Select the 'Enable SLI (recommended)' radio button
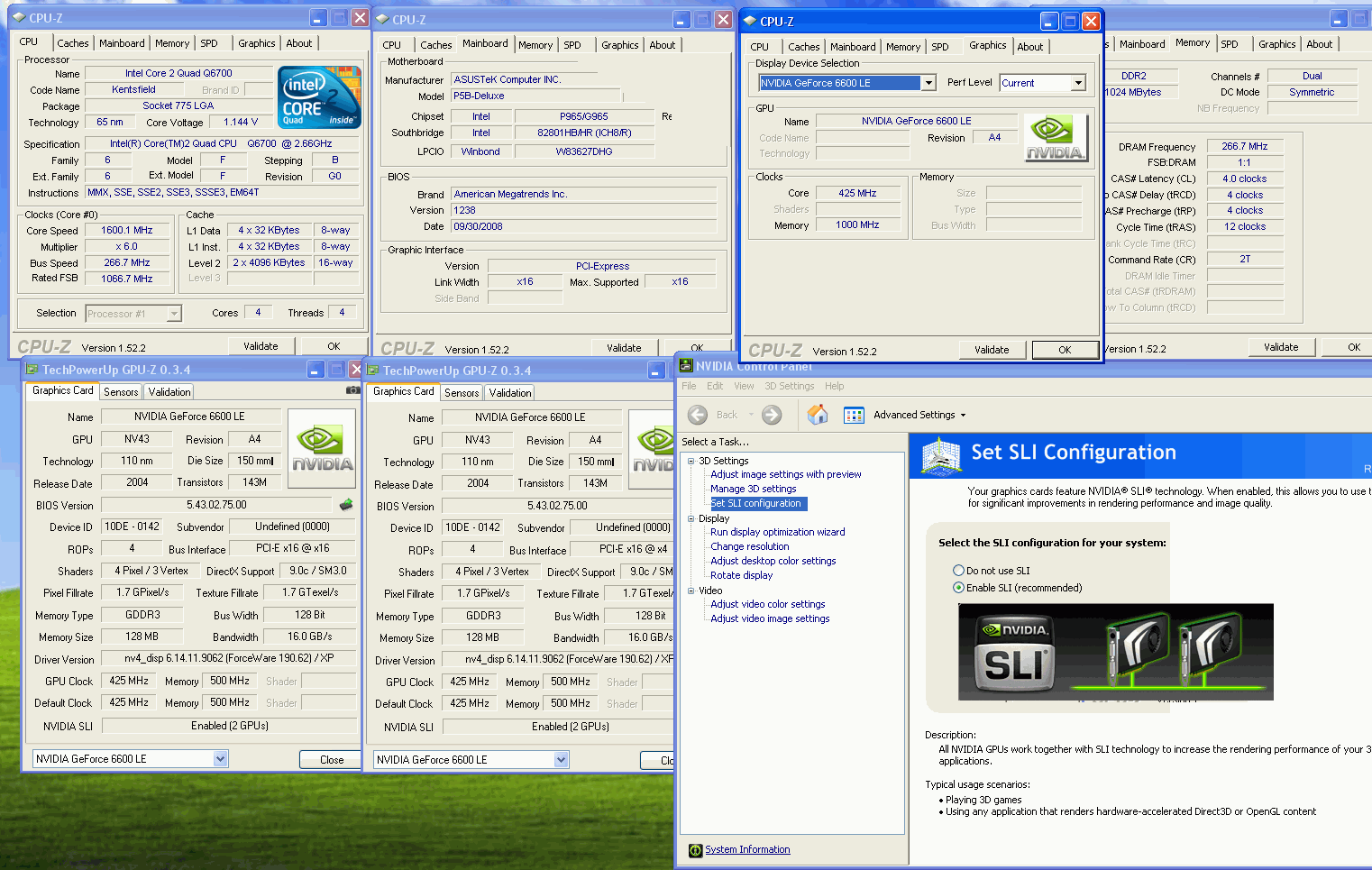1372x870 pixels. pos(958,588)
